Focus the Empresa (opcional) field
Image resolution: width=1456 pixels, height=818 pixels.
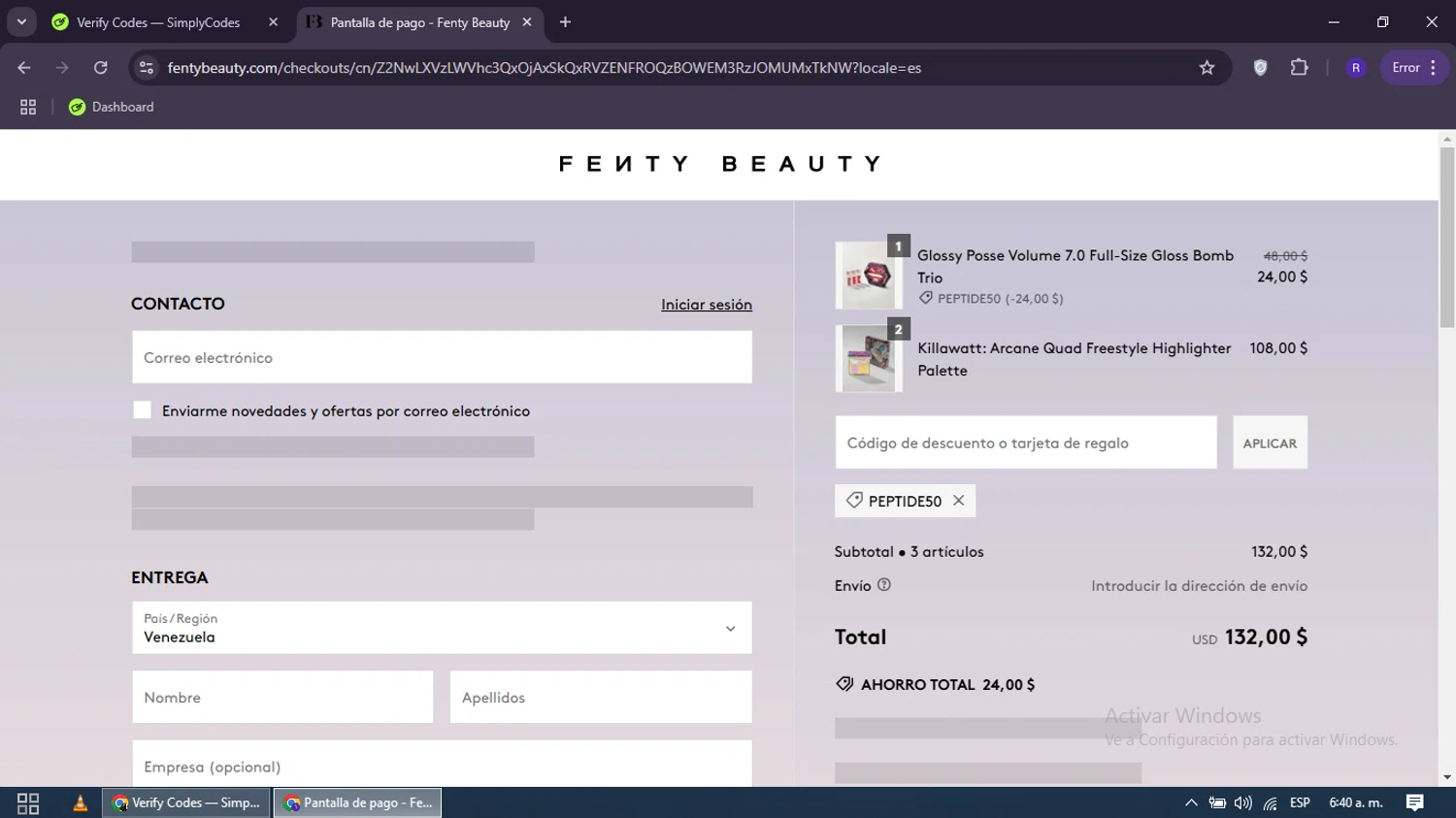pyautogui.click(x=442, y=765)
